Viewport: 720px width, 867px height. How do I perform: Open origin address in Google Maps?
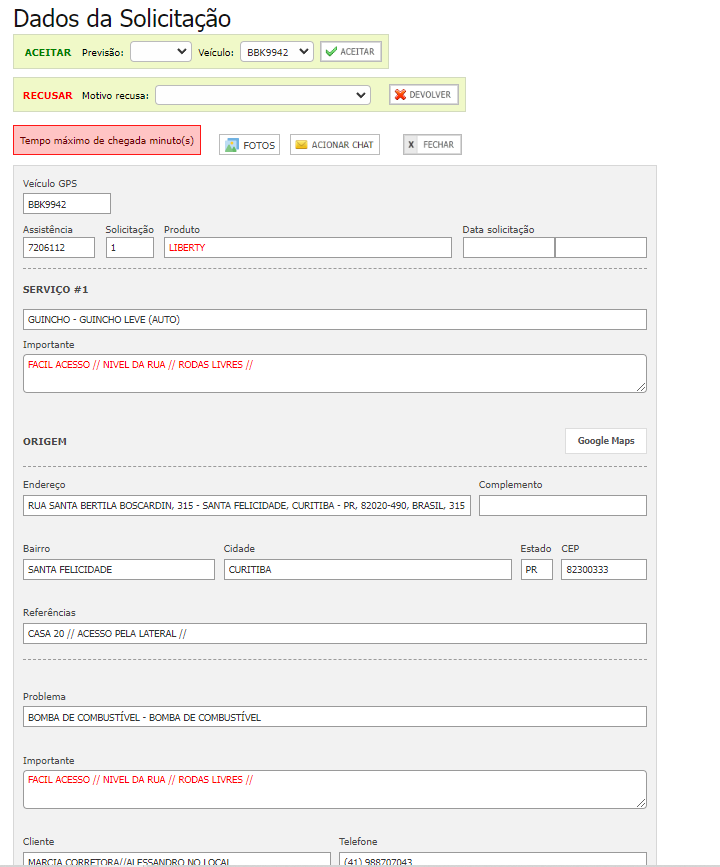(606, 441)
